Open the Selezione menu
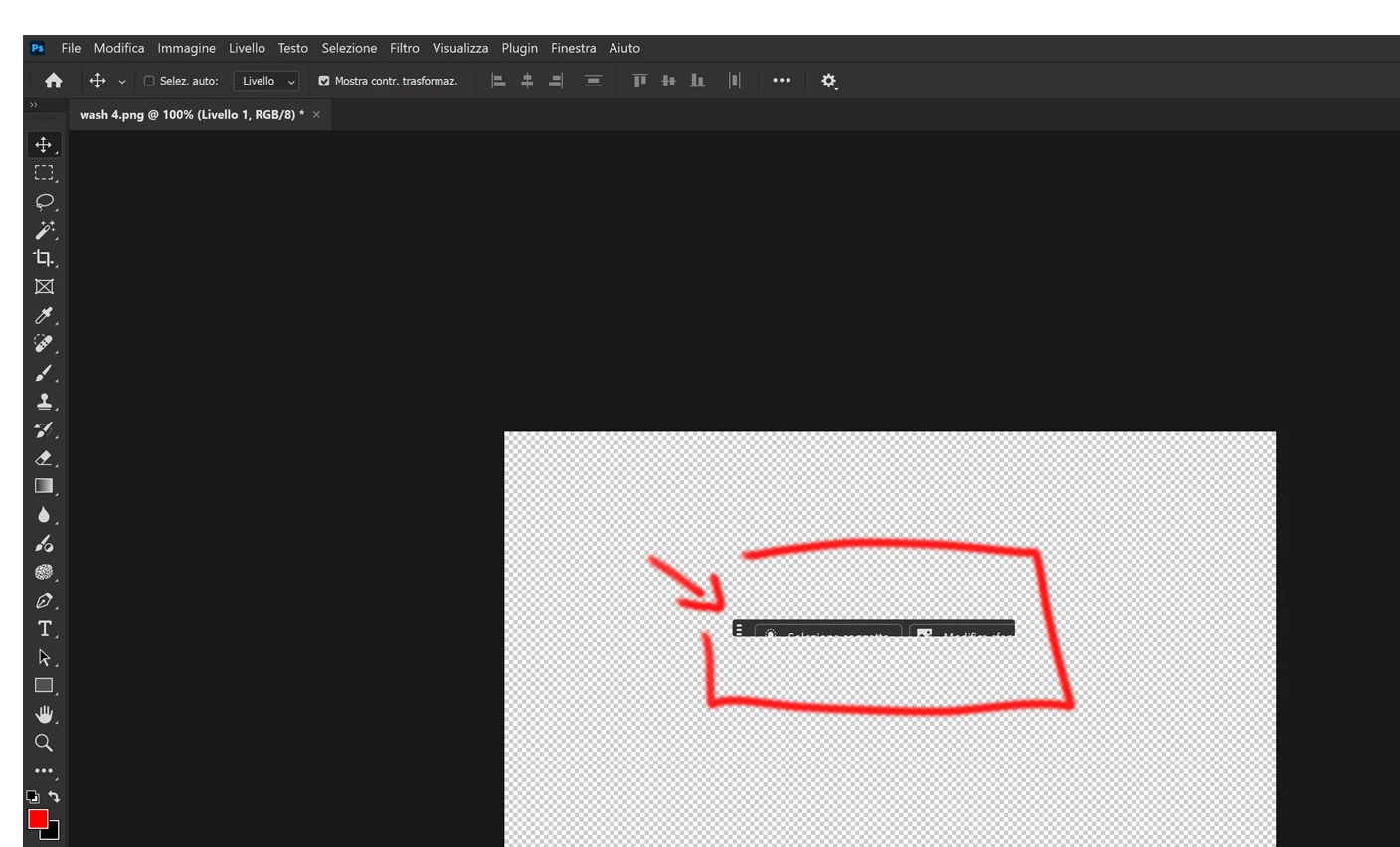The height and width of the screenshot is (847, 1400). [x=349, y=48]
